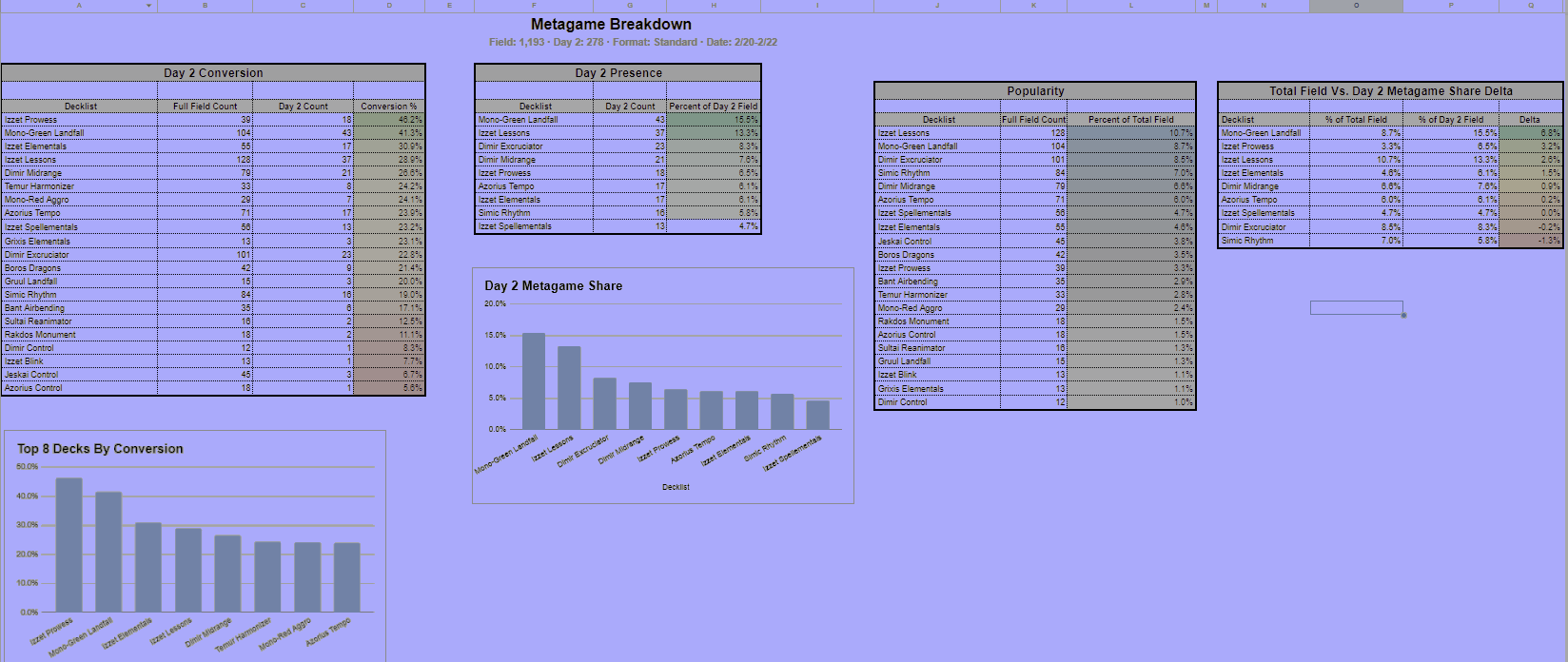This screenshot has width=1568, height=662.
Task: Click Total Field Vs. Day 2 Metagame Share Delta title
Action: click(x=1390, y=91)
